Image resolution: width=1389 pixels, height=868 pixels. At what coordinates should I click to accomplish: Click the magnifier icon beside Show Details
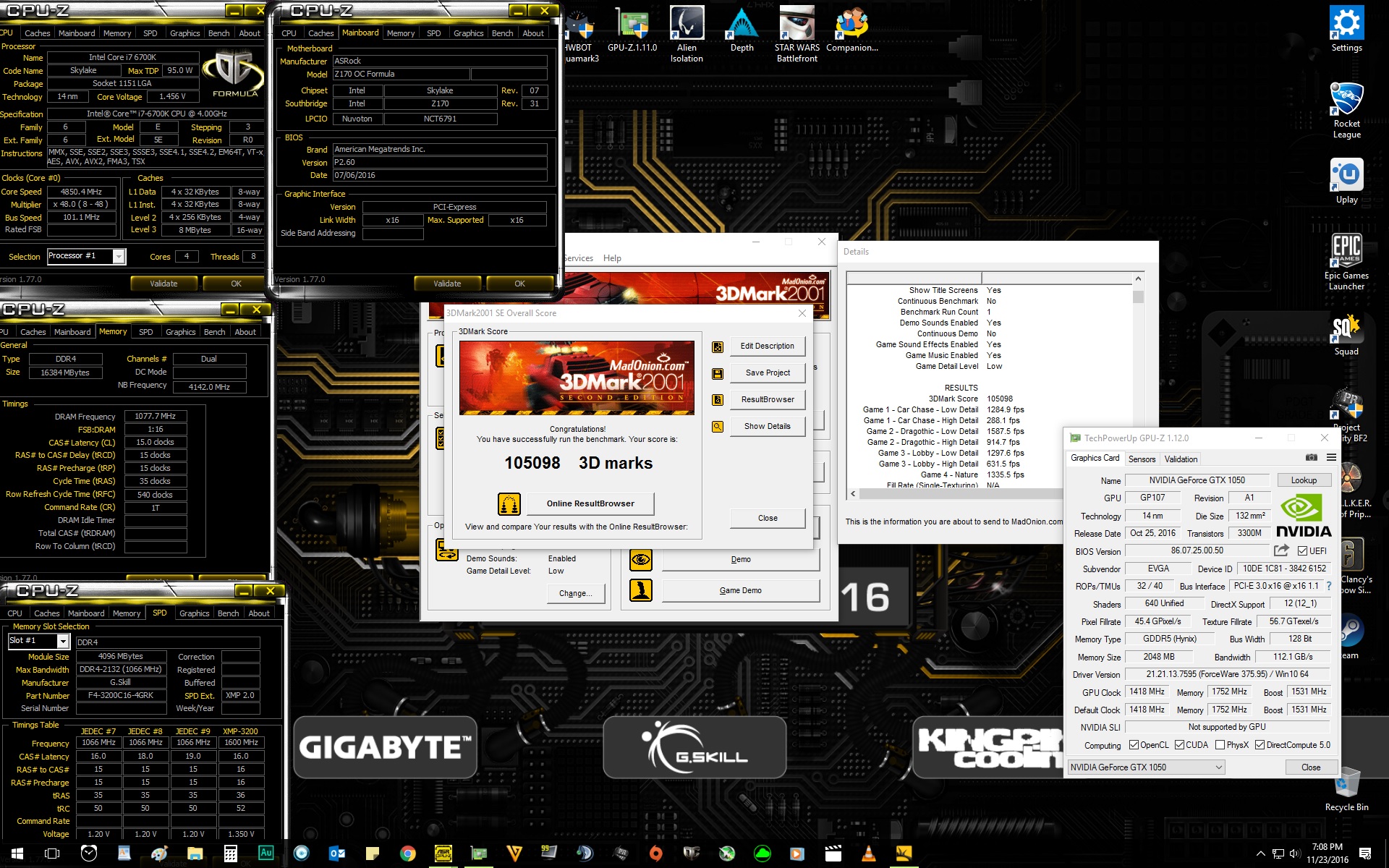click(x=718, y=427)
